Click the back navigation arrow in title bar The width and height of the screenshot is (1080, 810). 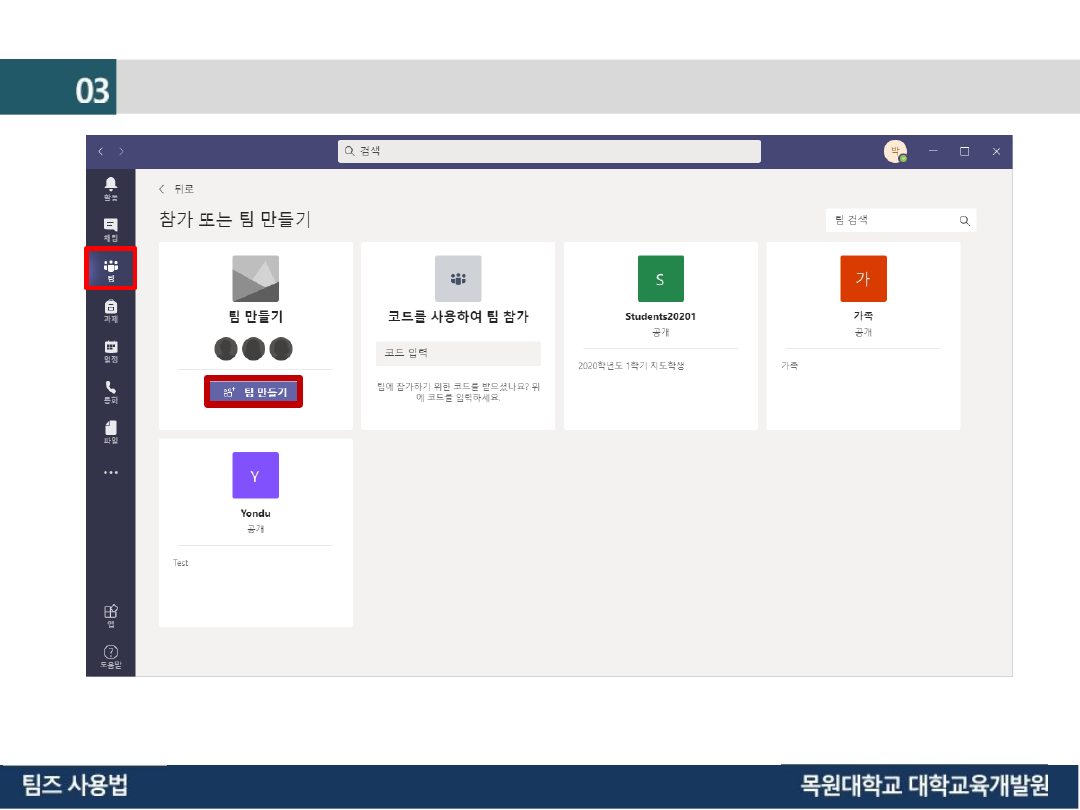tap(100, 151)
